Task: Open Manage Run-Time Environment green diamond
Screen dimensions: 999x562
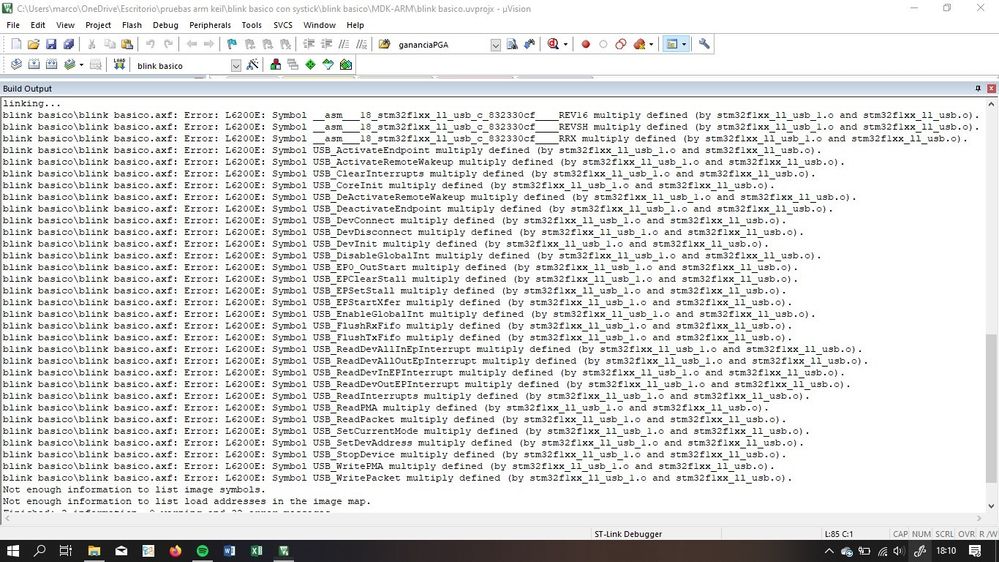Action: (310, 65)
